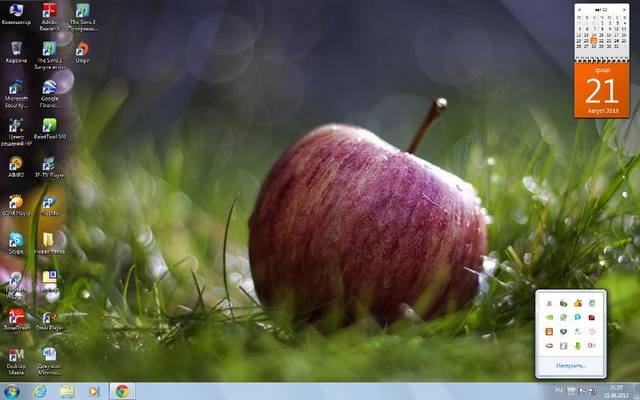Launch PaintTool SAI from the desktop

coord(49,126)
